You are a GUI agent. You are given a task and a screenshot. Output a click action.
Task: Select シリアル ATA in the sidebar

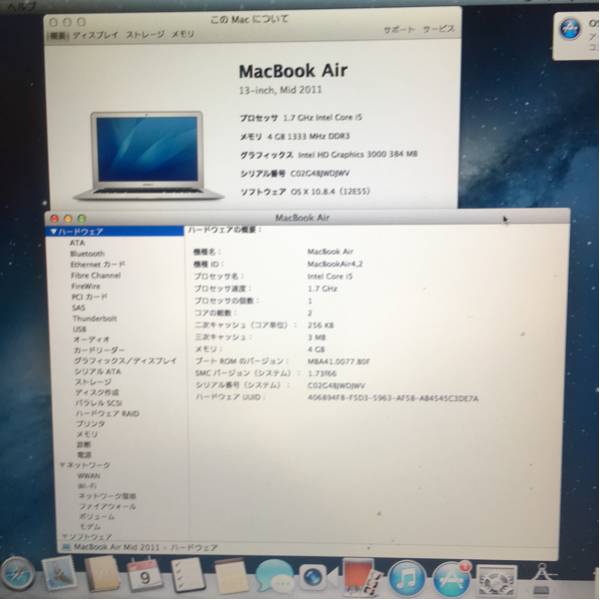pyautogui.click(x=98, y=371)
